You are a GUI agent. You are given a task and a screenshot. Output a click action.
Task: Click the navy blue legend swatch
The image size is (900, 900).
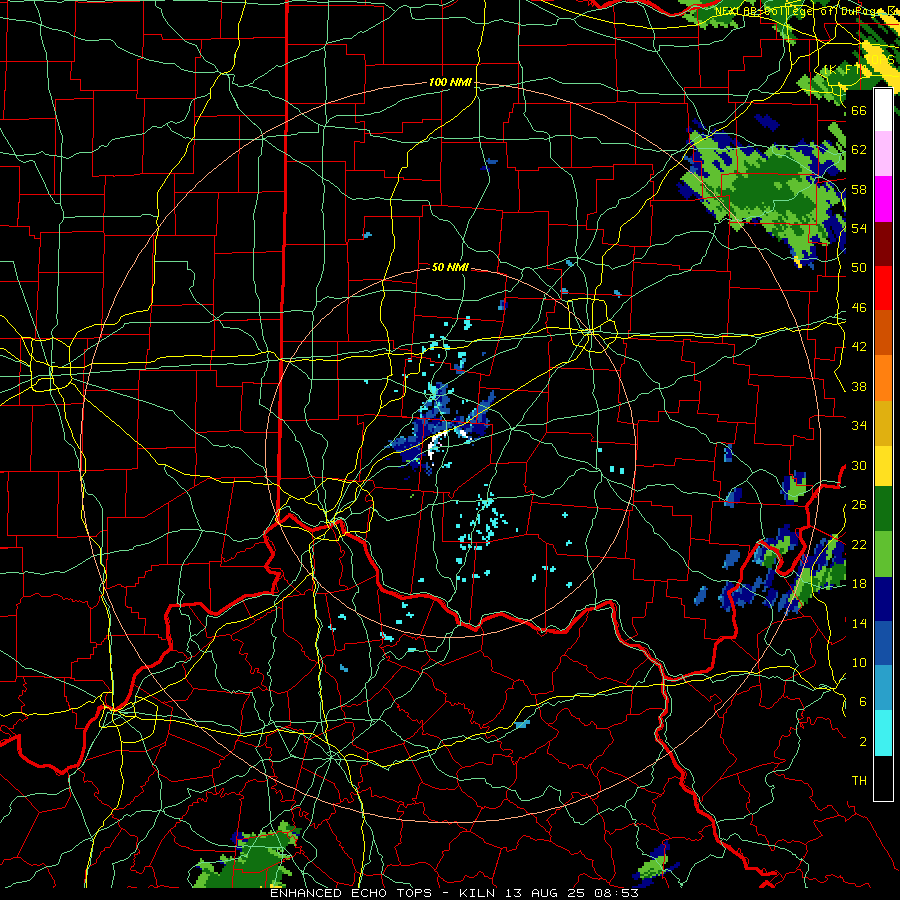(883, 599)
